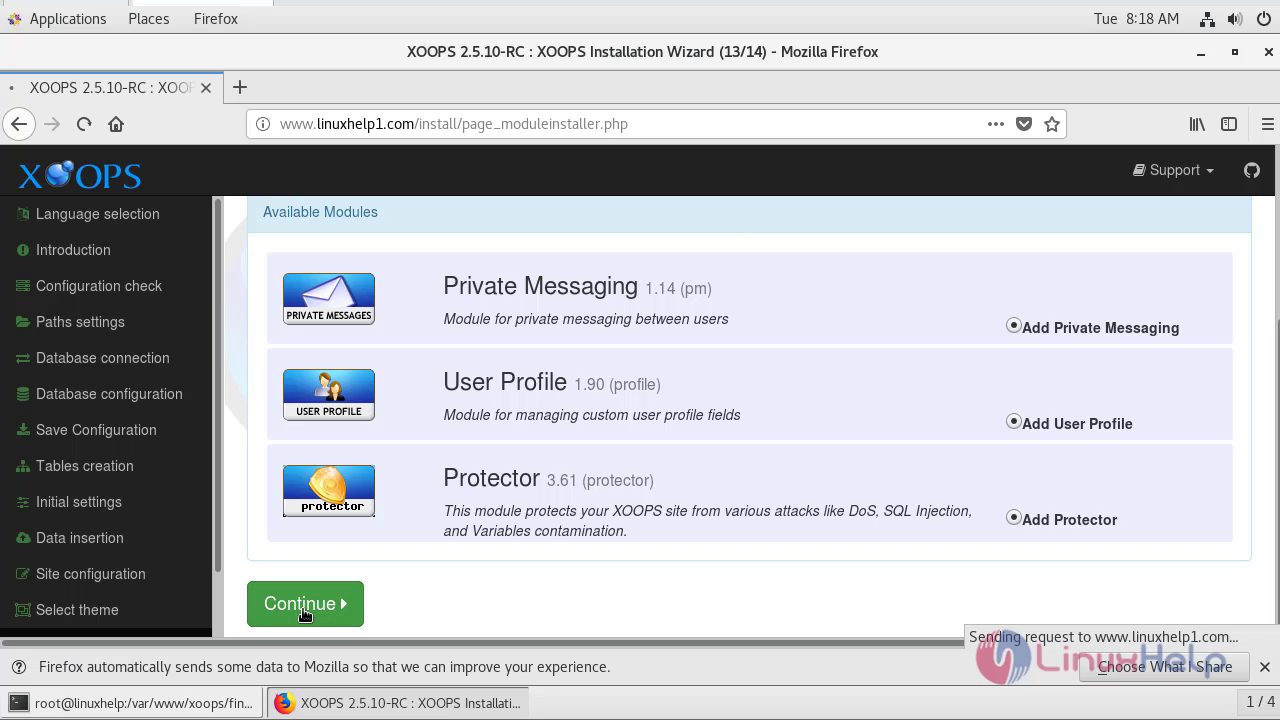Open Data insertion step
1280x720 pixels.
point(79,538)
